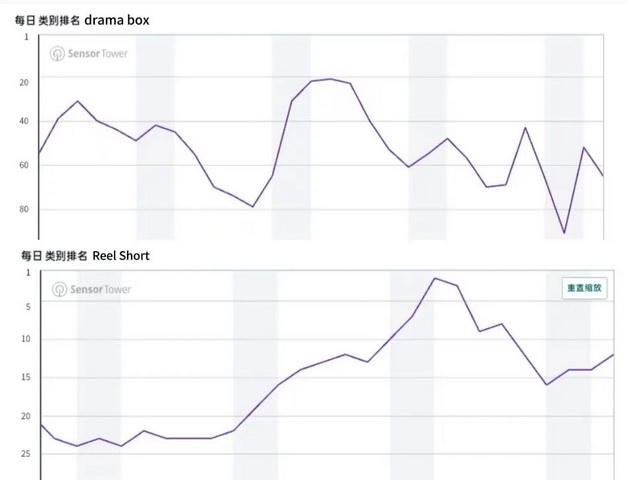Viewport: 640px width, 480px height.
Task: Click the "5" y-axis label in Reel Short chart
Action: [25, 307]
